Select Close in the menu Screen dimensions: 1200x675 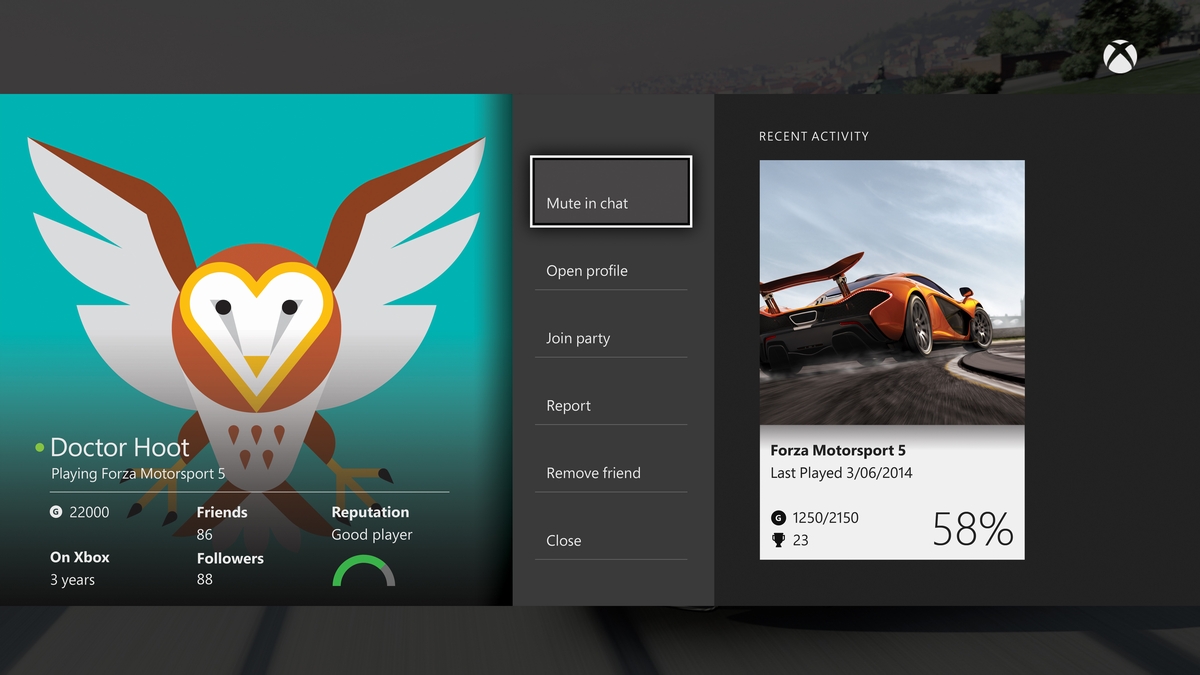tap(611, 540)
